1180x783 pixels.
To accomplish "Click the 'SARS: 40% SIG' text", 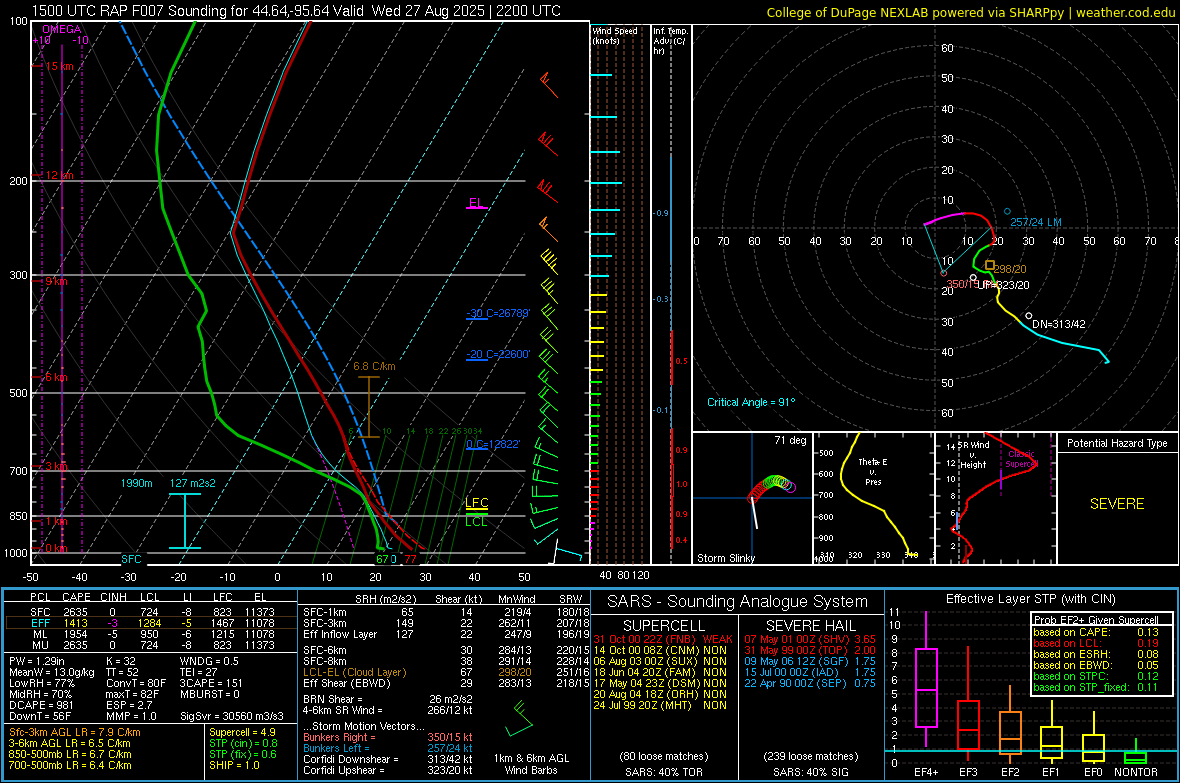I will coord(810,772).
